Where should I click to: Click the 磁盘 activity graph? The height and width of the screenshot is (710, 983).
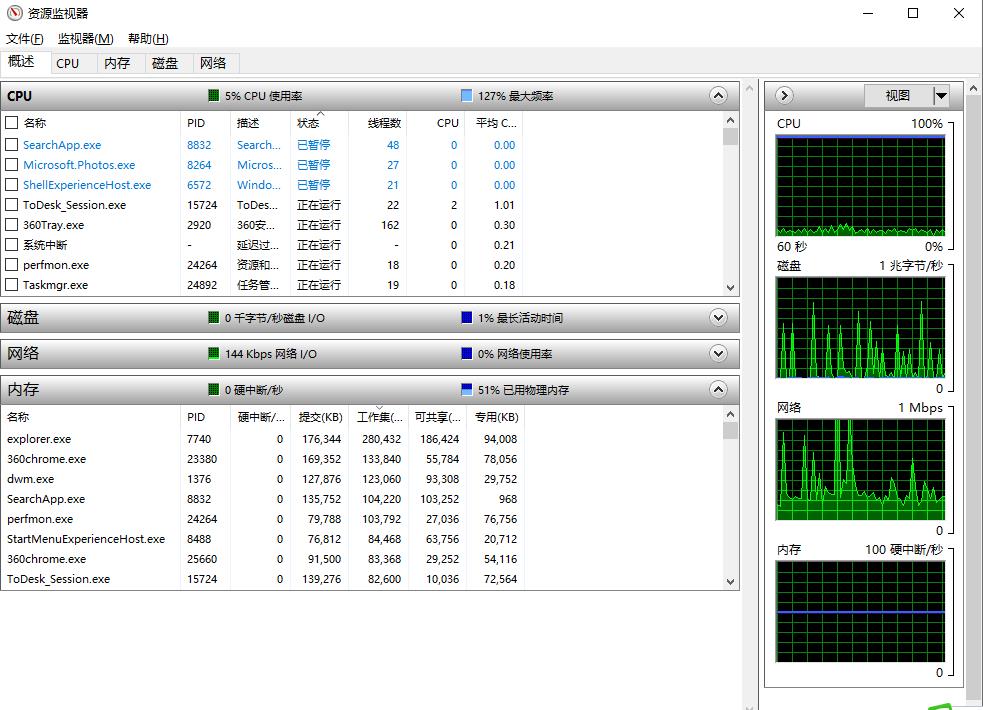coord(860,328)
